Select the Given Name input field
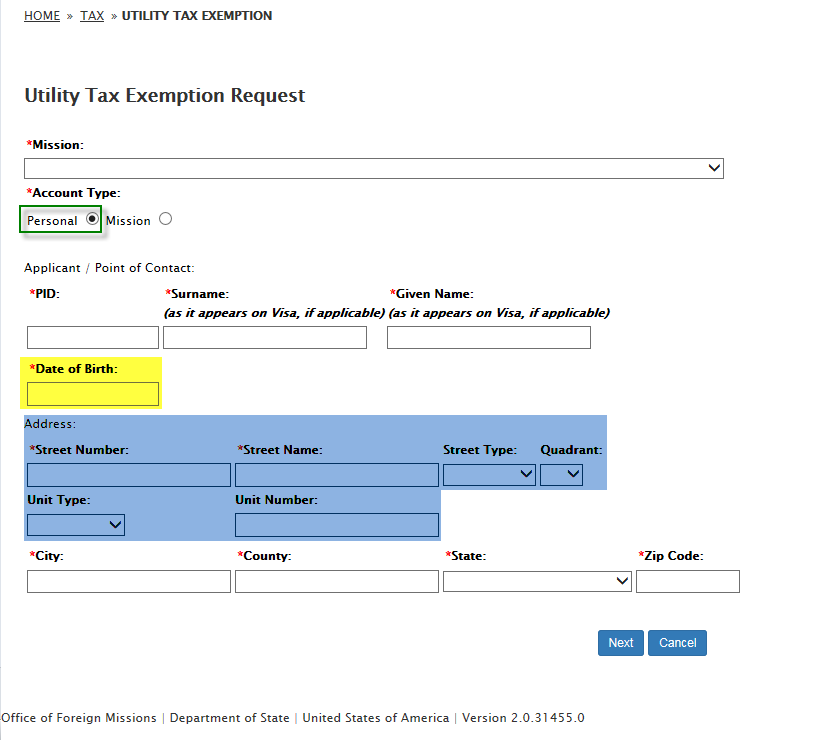Image resolution: width=822 pixels, height=740 pixels. pos(488,337)
